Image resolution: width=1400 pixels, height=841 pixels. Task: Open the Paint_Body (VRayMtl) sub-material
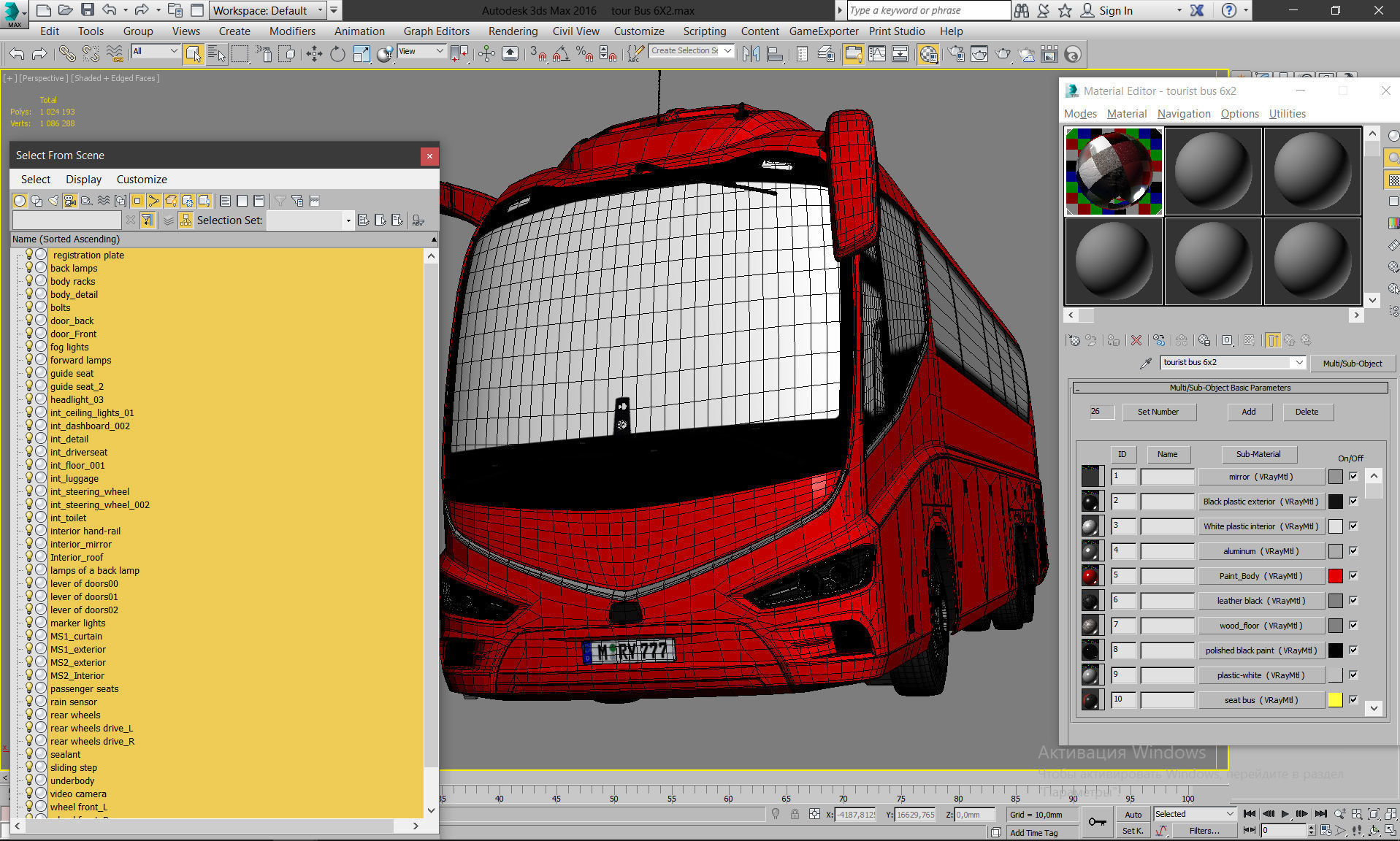tap(1261, 576)
